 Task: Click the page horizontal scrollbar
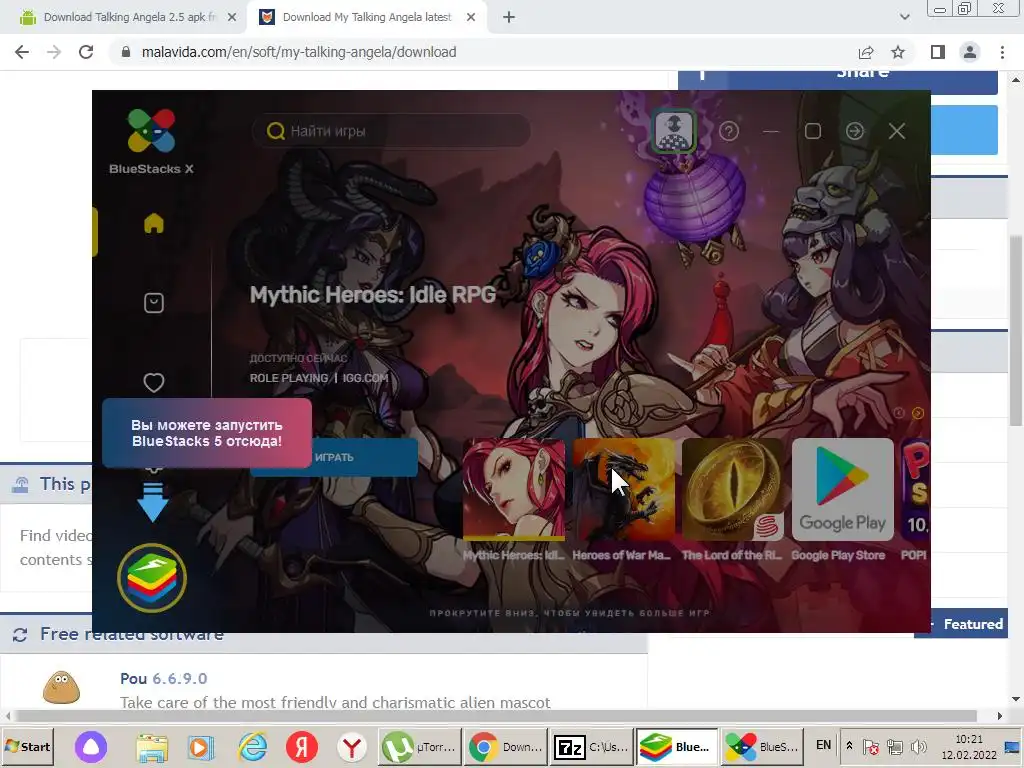pyautogui.click(x=496, y=716)
